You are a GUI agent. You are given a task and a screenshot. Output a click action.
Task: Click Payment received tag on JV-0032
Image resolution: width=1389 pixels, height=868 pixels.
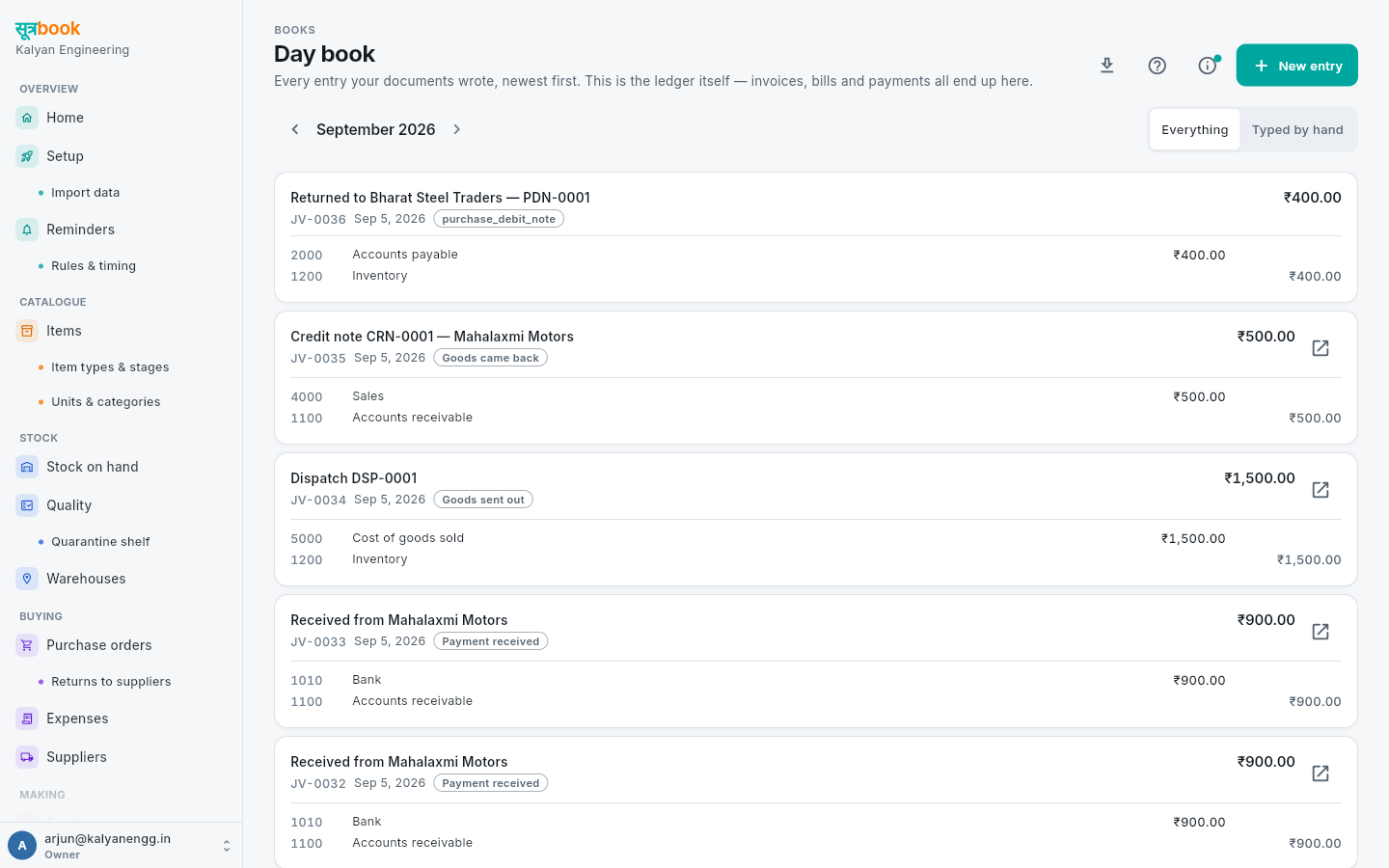[x=491, y=783]
